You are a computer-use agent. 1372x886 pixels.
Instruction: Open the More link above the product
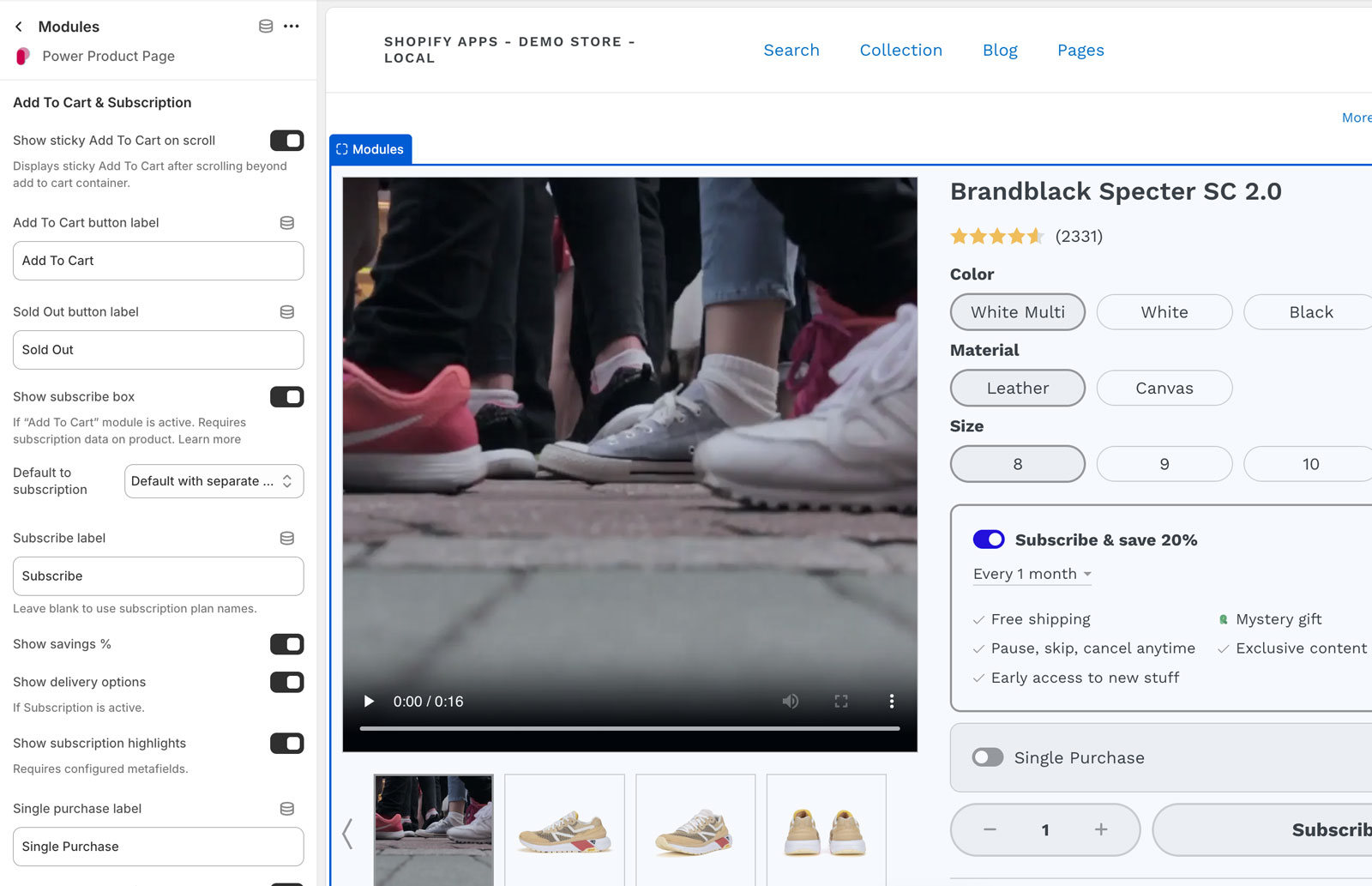(x=1356, y=118)
